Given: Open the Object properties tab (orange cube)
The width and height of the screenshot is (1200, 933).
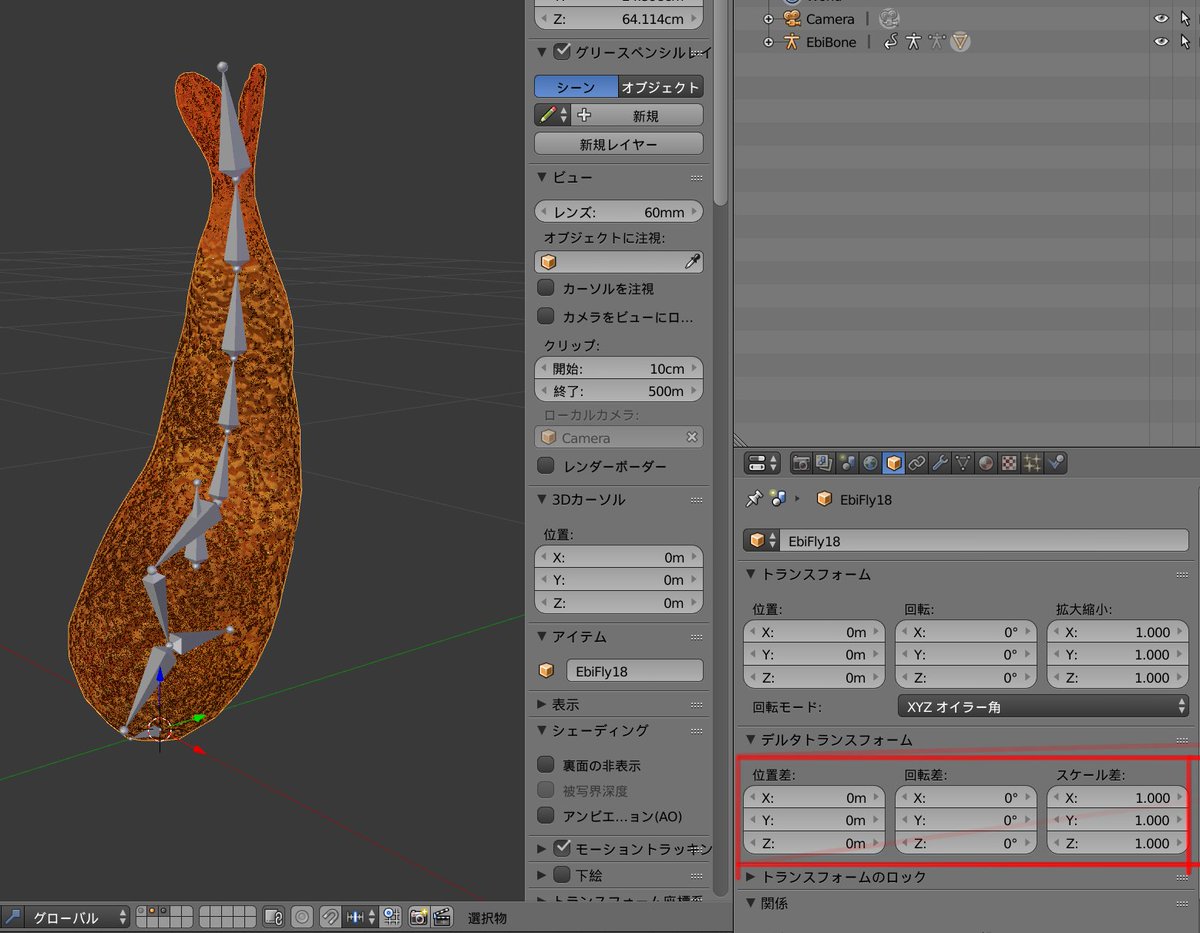Looking at the screenshot, I should pyautogui.click(x=893, y=463).
